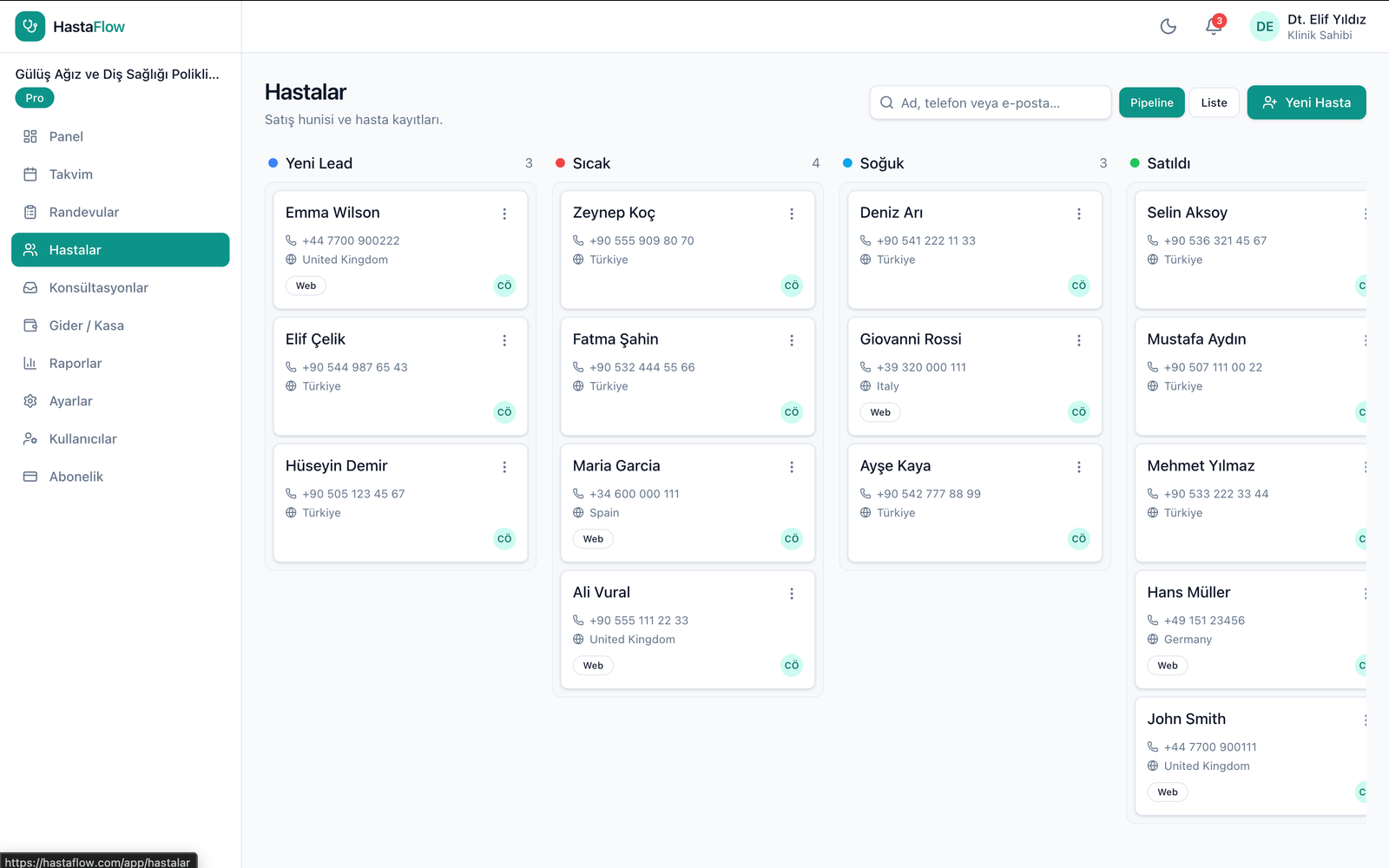Open Takvim in sidebar
The height and width of the screenshot is (868, 1389).
point(121,174)
